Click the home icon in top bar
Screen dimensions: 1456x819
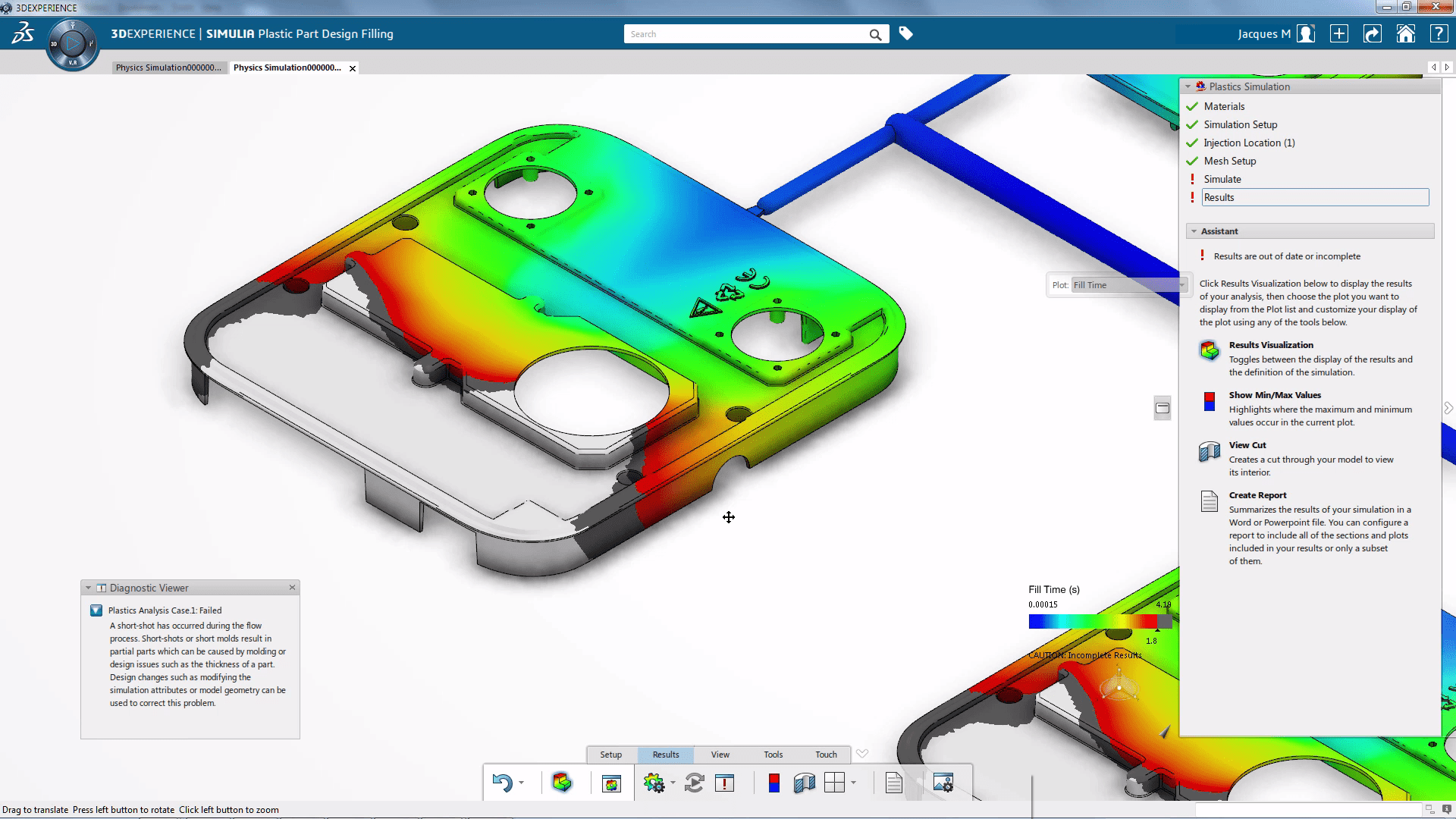point(1405,33)
